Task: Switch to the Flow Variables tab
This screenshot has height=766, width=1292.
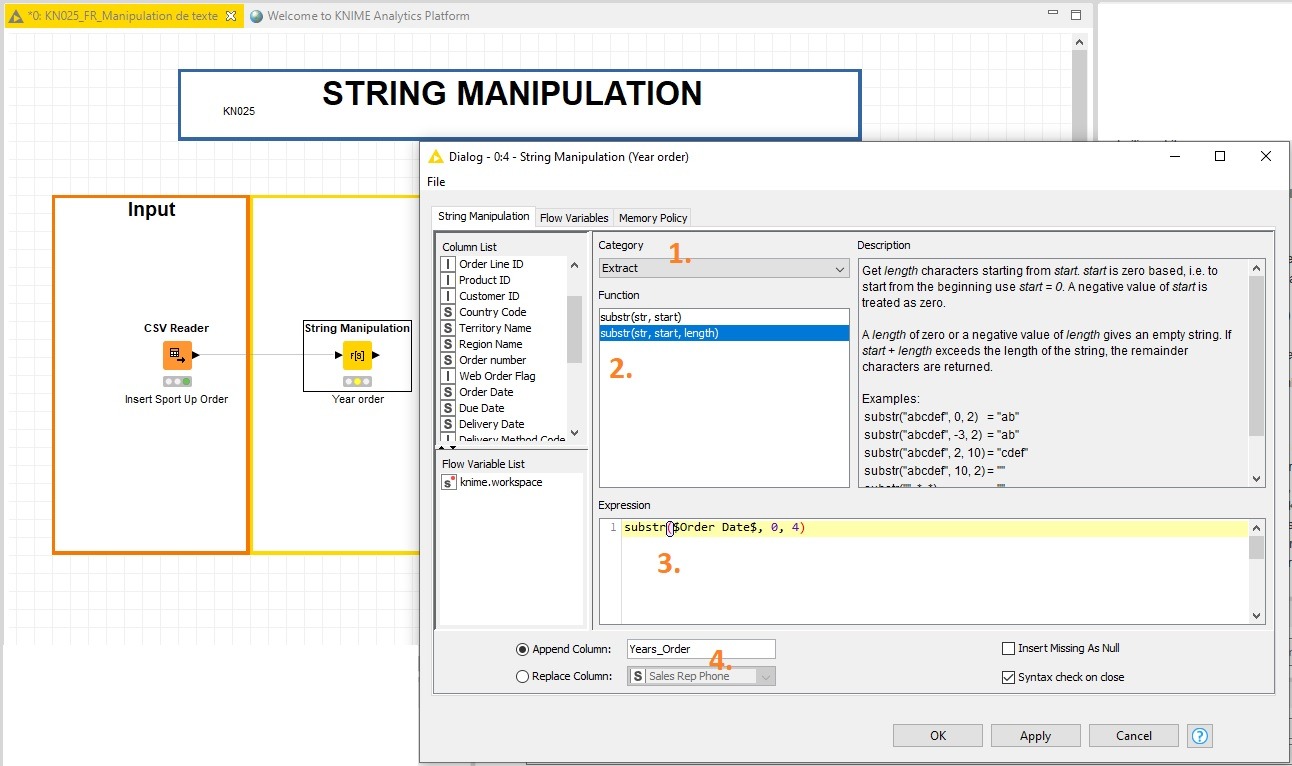Action: pos(574,218)
